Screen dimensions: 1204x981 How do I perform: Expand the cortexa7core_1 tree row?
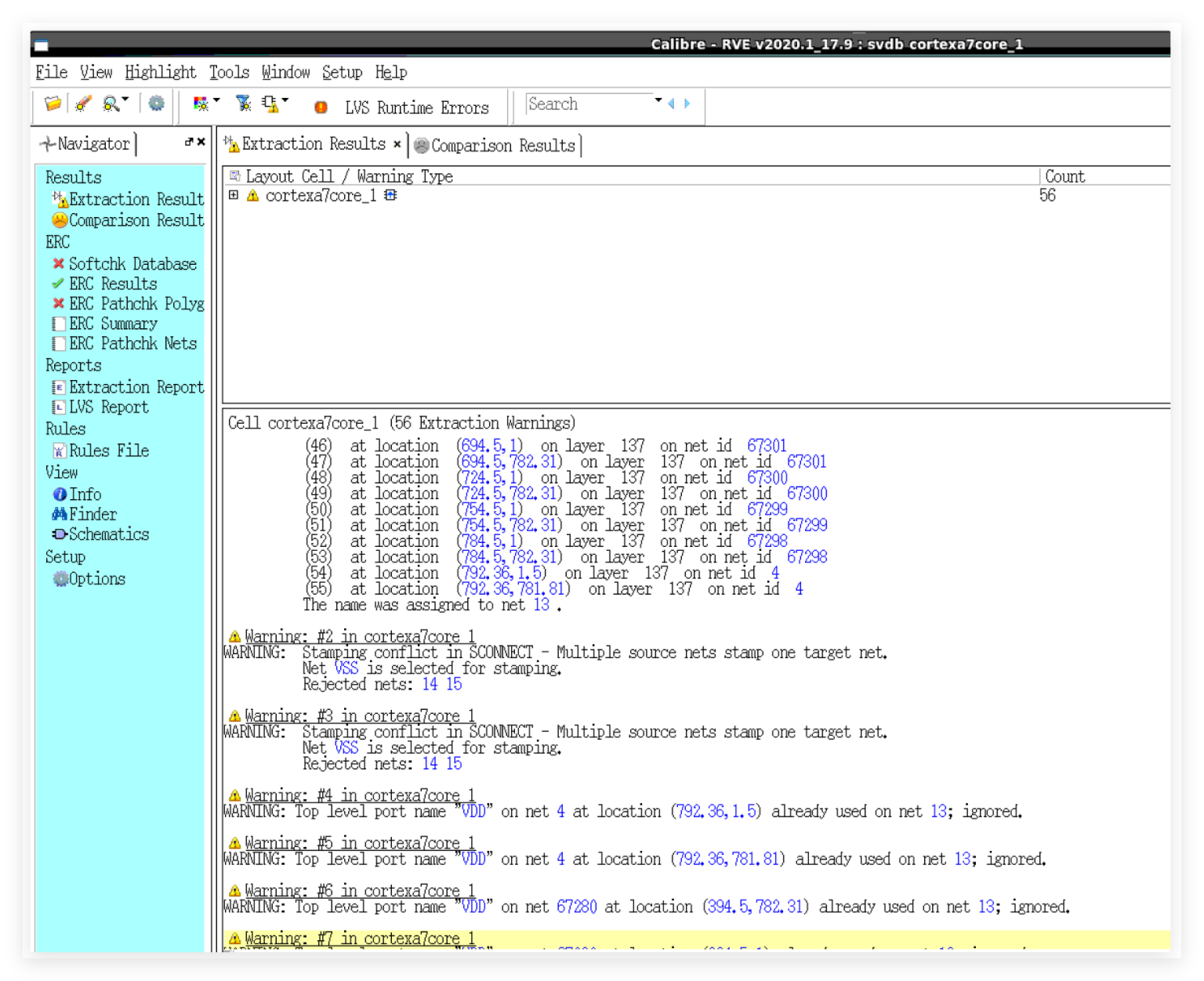click(x=234, y=195)
